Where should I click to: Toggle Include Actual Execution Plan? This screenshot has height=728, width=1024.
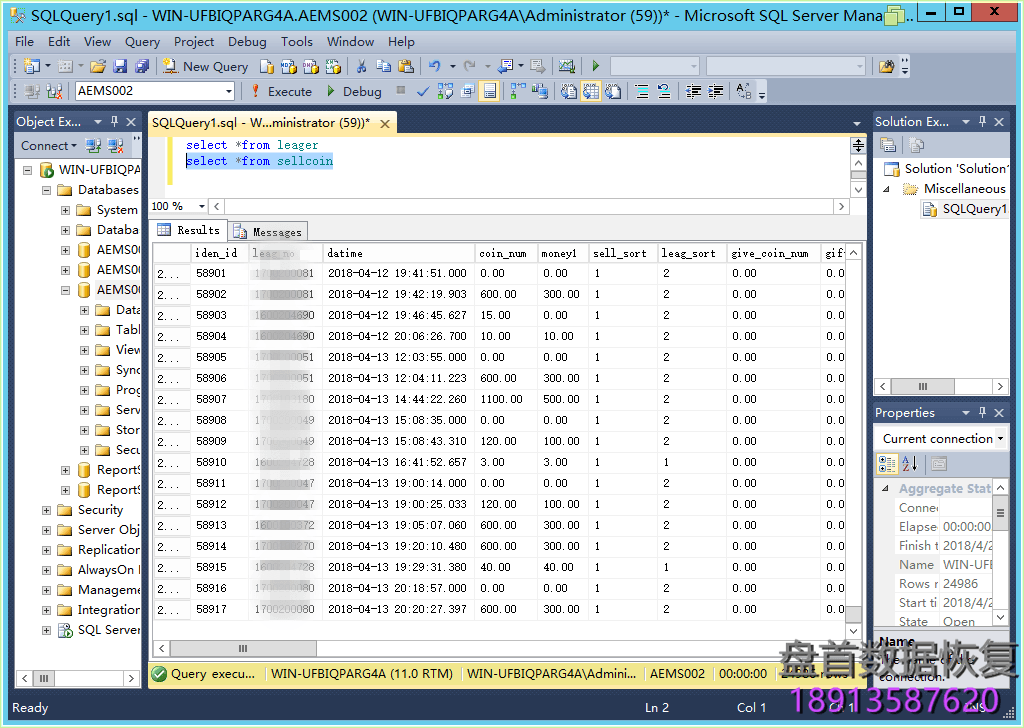pyautogui.click(x=517, y=91)
